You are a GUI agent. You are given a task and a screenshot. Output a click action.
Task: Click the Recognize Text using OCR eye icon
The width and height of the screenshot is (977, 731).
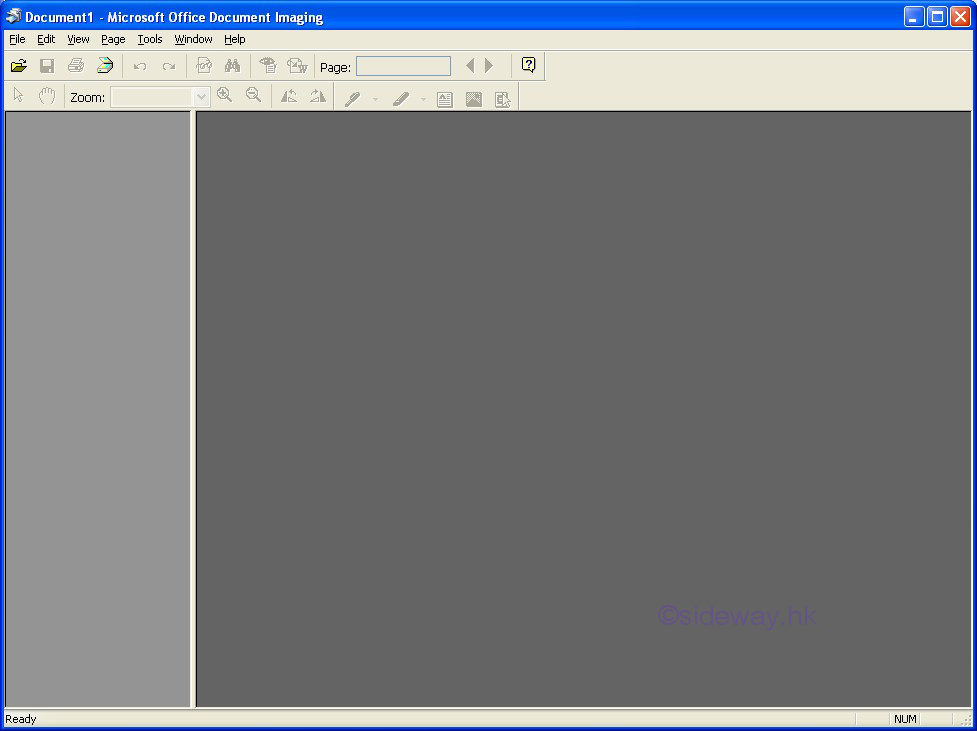point(268,65)
